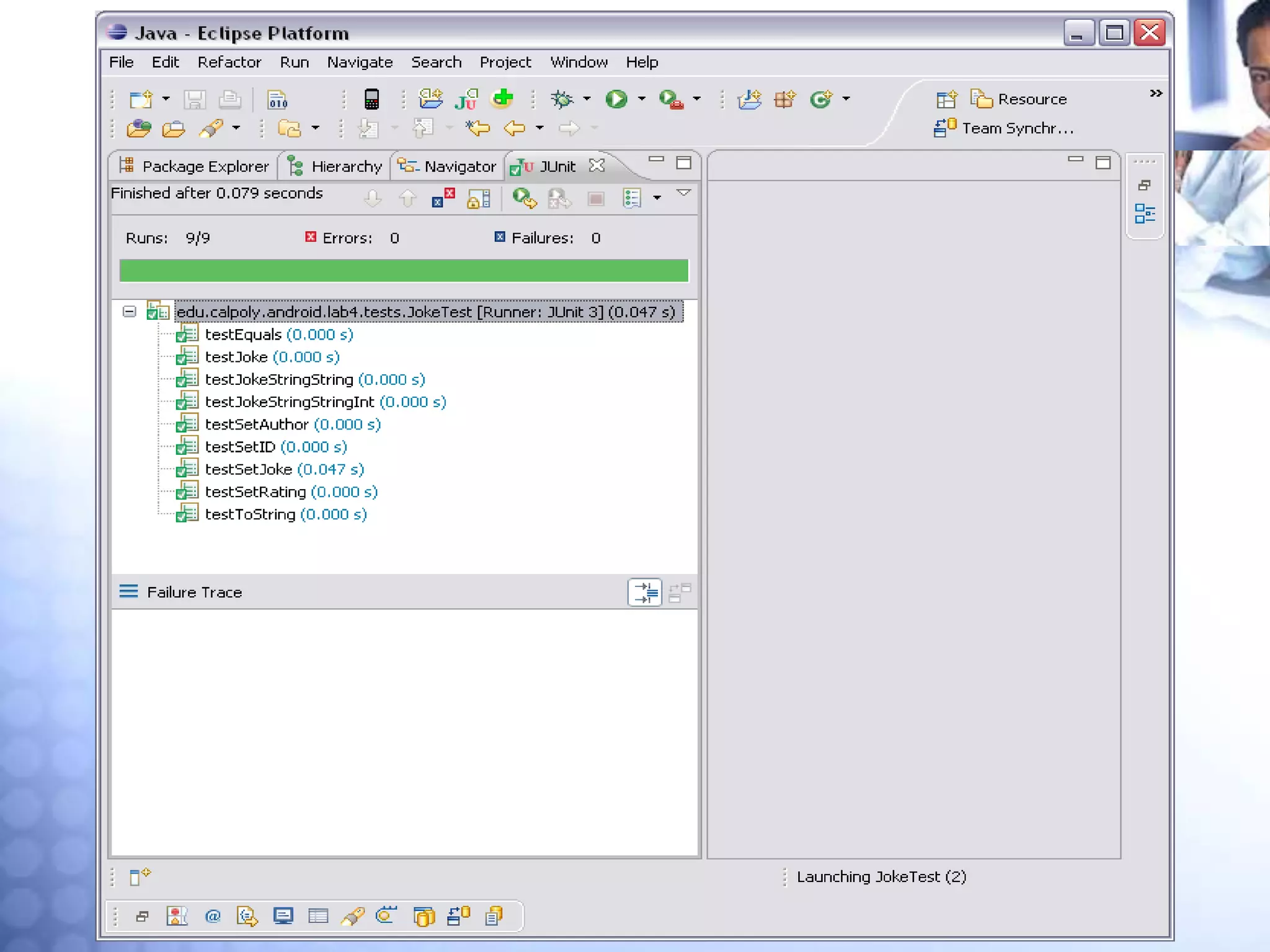Screen dimensions: 1270x952
Task: Click the Test Run History icon
Action: click(632, 199)
